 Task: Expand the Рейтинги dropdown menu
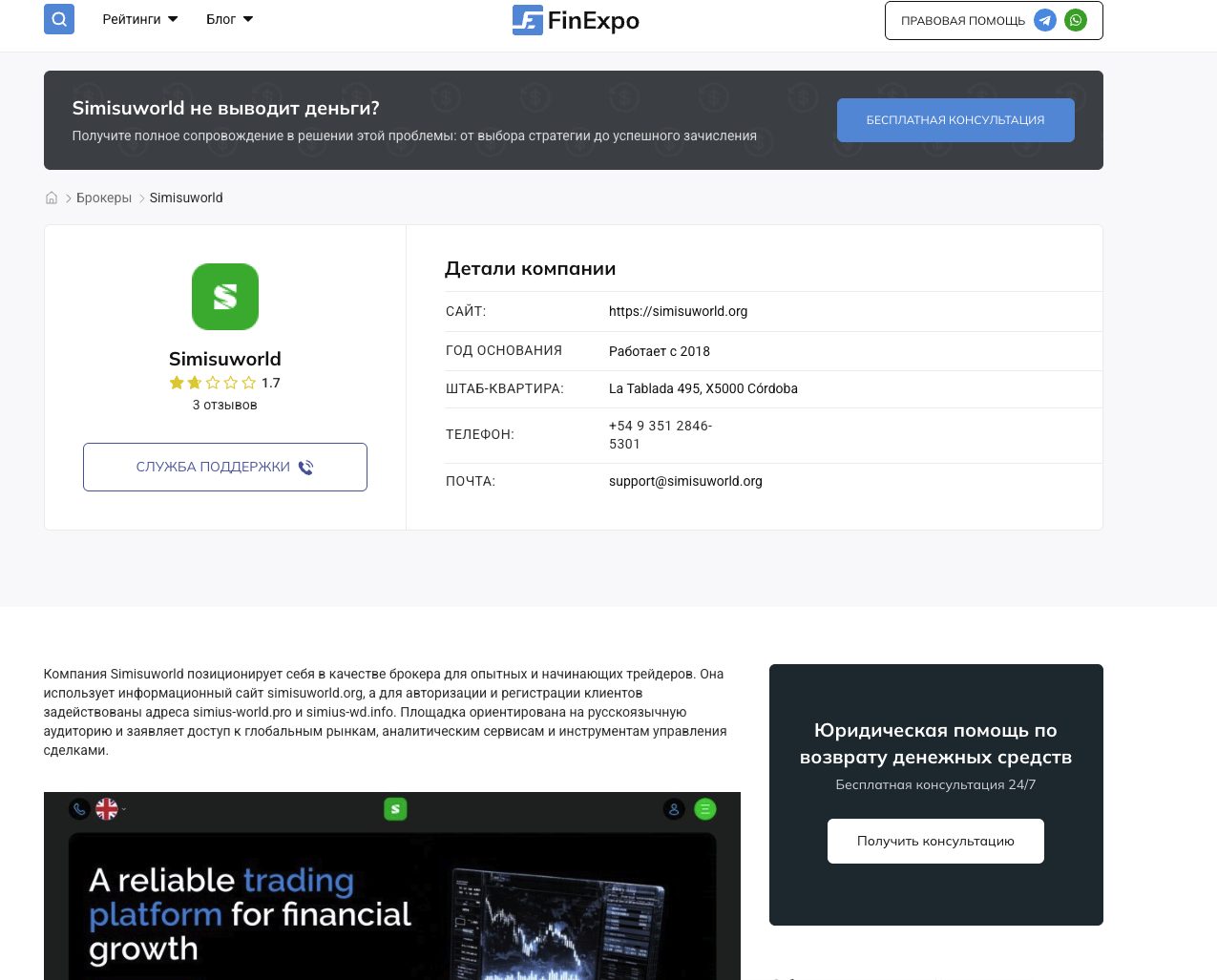tap(140, 19)
